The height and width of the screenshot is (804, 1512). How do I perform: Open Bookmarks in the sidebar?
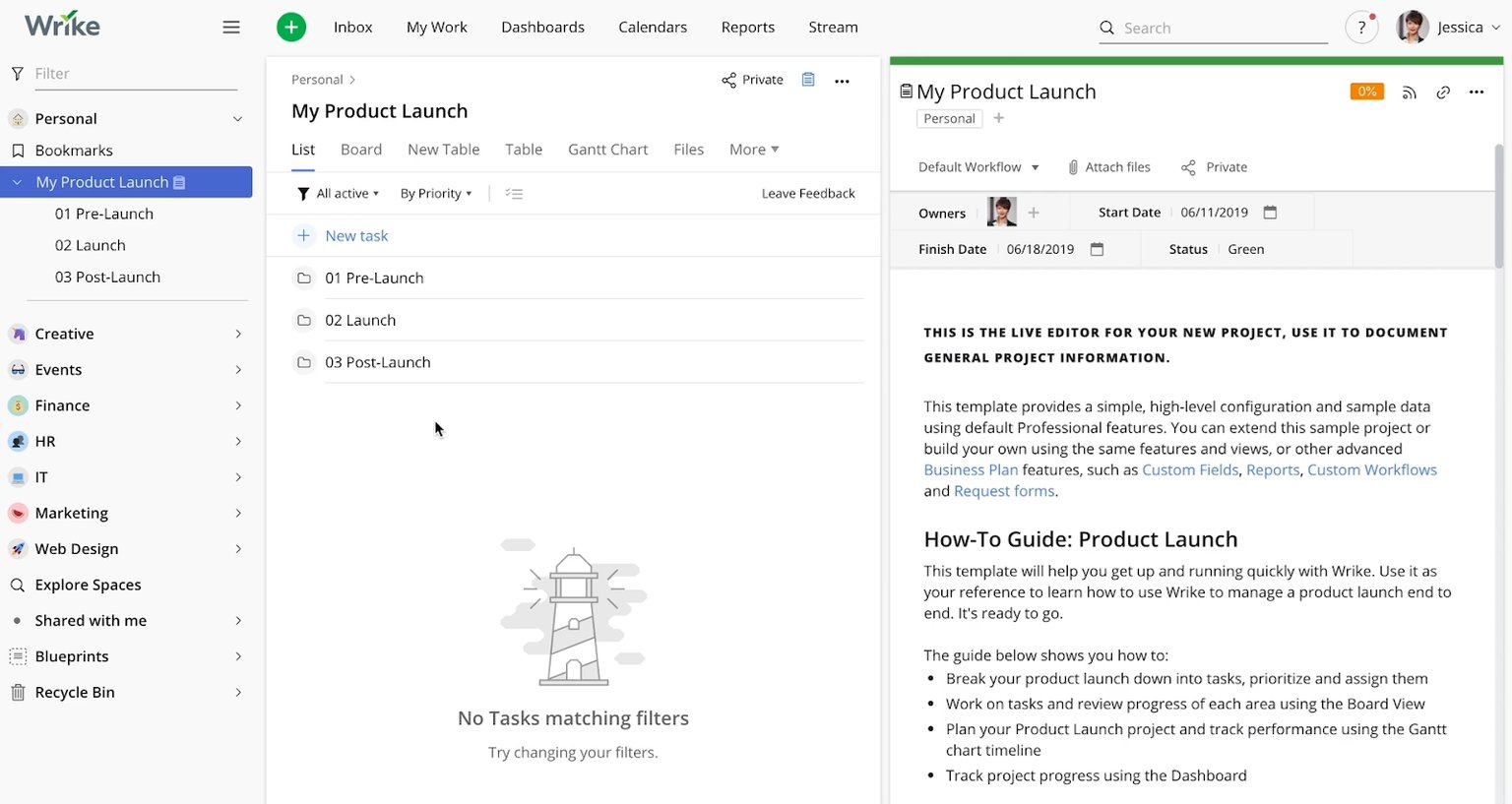coord(74,151)
